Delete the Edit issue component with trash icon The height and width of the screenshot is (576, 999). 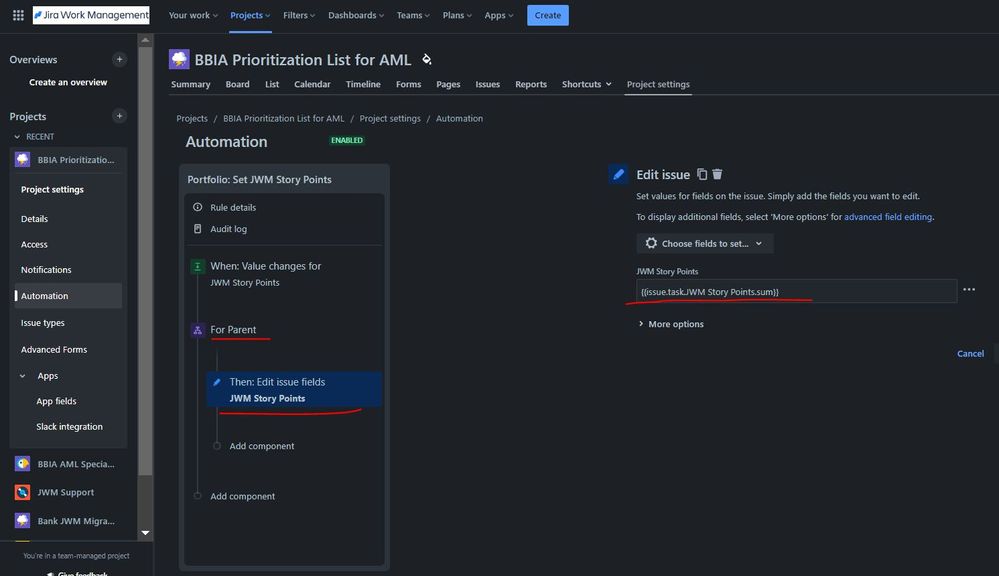[717, 174]
